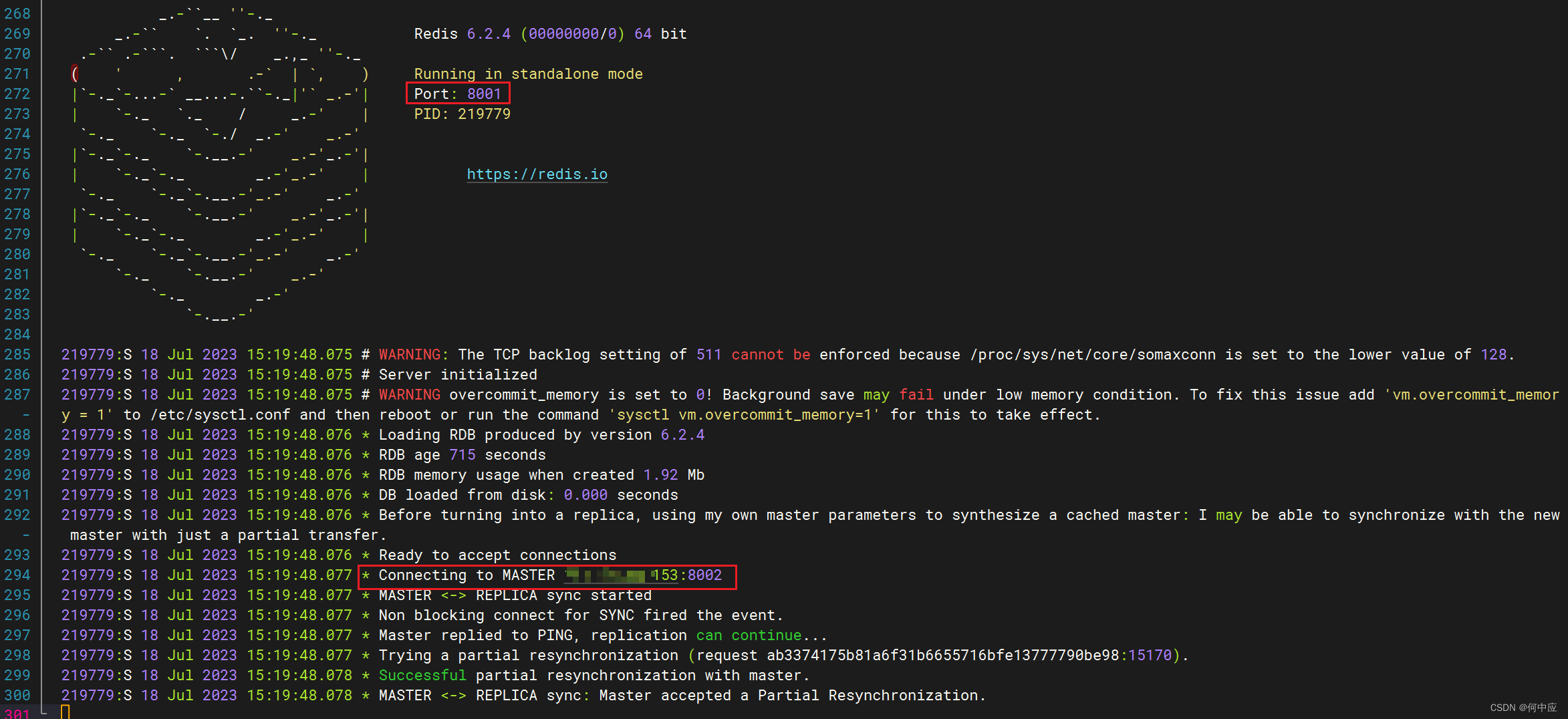Click 'Trying a partial resynchronization' line

(783, 656)
